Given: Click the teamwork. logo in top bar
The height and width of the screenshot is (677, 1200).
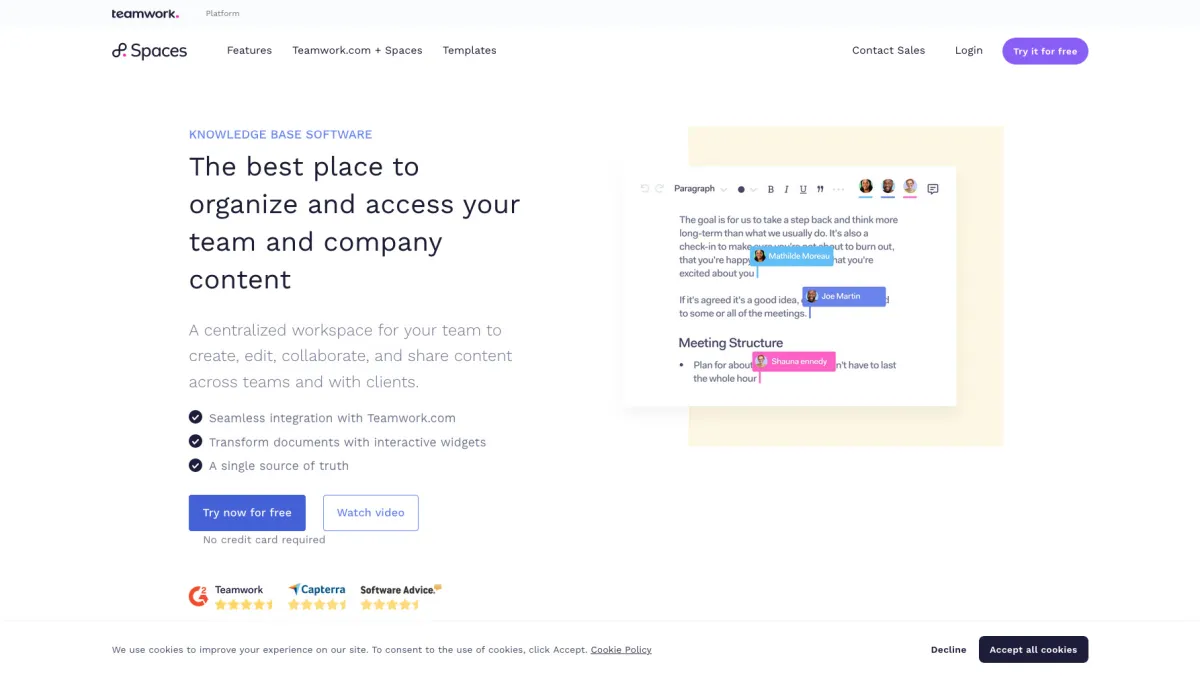Looking at the screenshot, I should (145, 14).
